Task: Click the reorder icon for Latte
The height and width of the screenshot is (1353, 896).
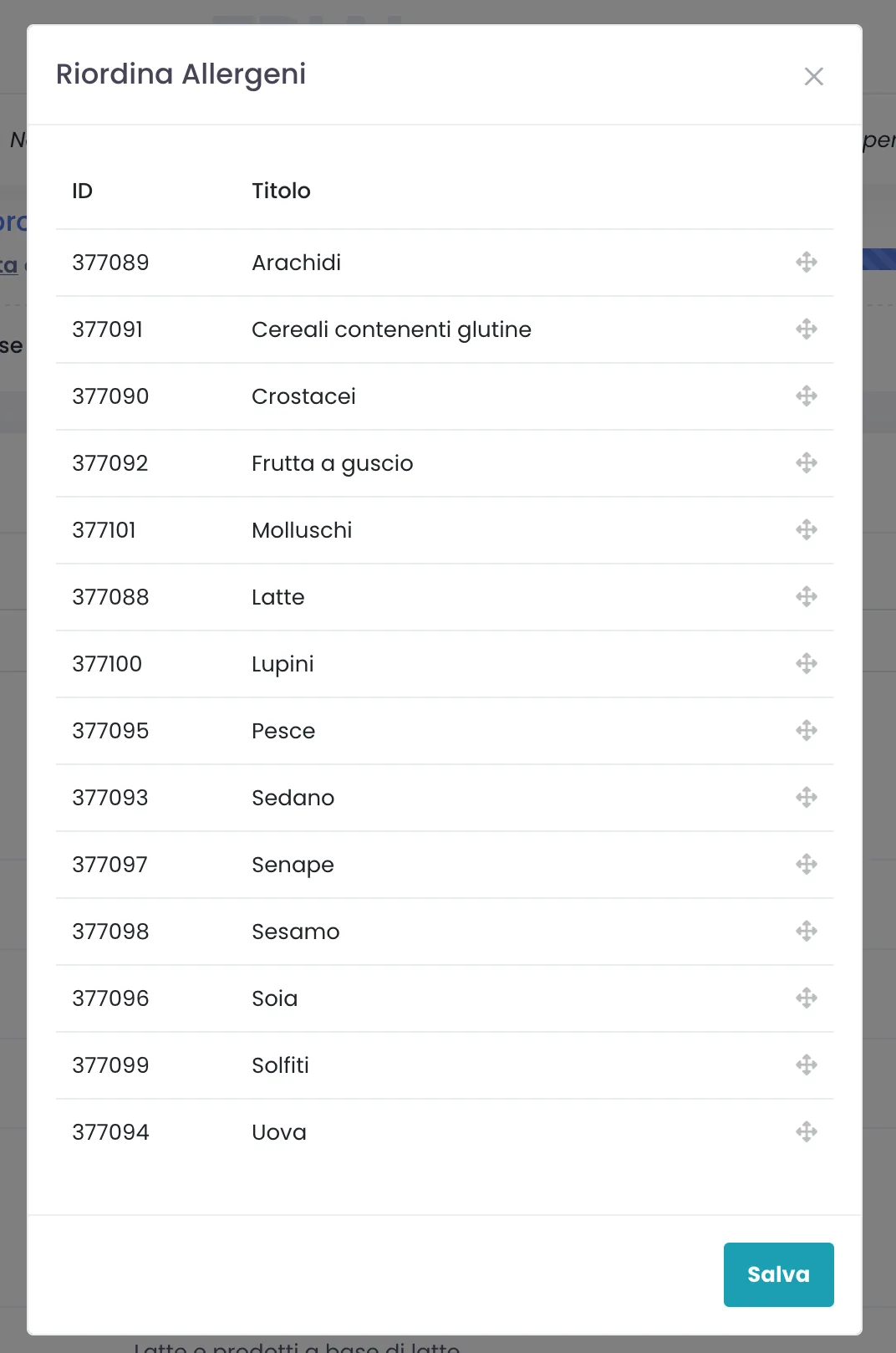Action: pos(807,596)
